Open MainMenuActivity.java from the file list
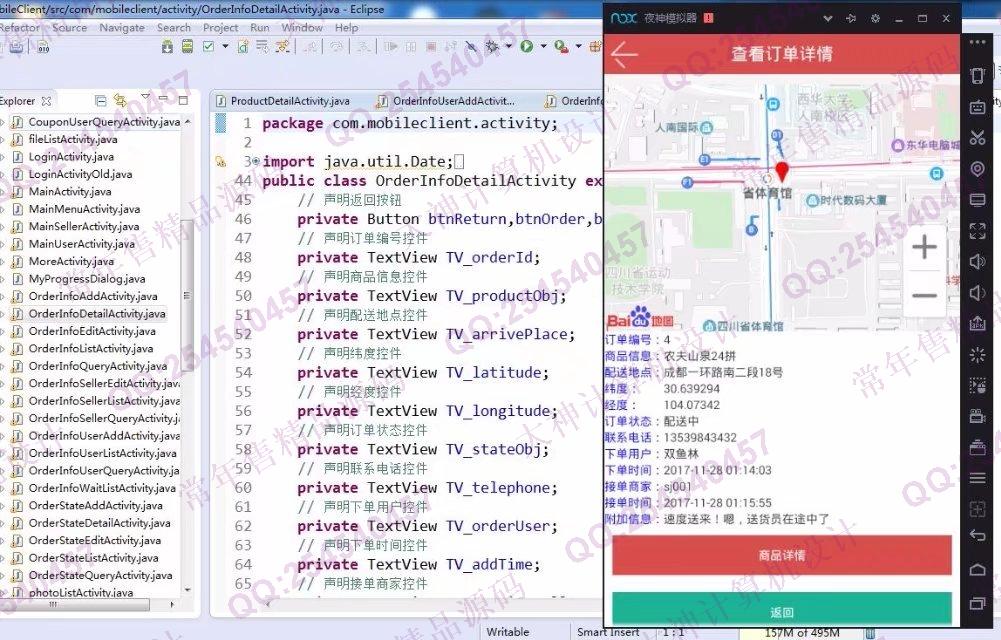Viewport: 1001px width, 640px height. [x=84, y=209]
